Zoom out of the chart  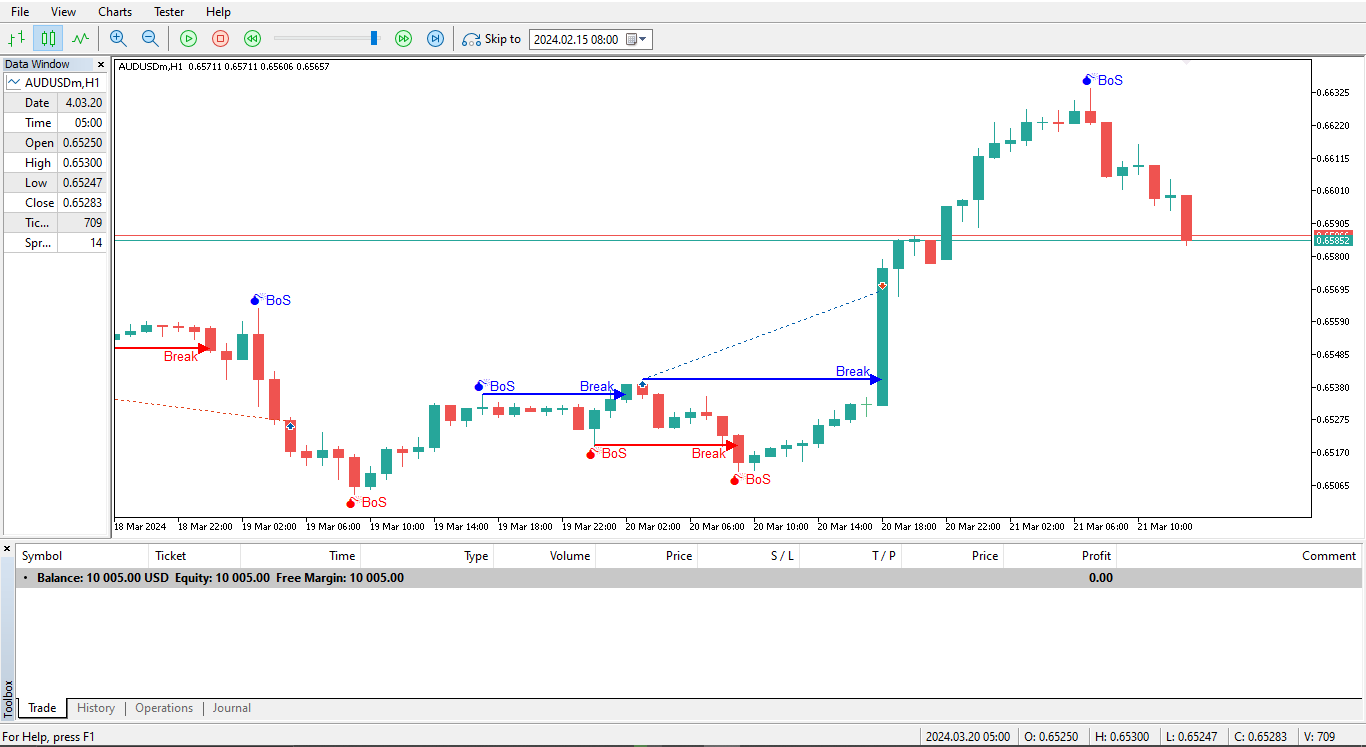pyautogui.click(x=149, y=38)
